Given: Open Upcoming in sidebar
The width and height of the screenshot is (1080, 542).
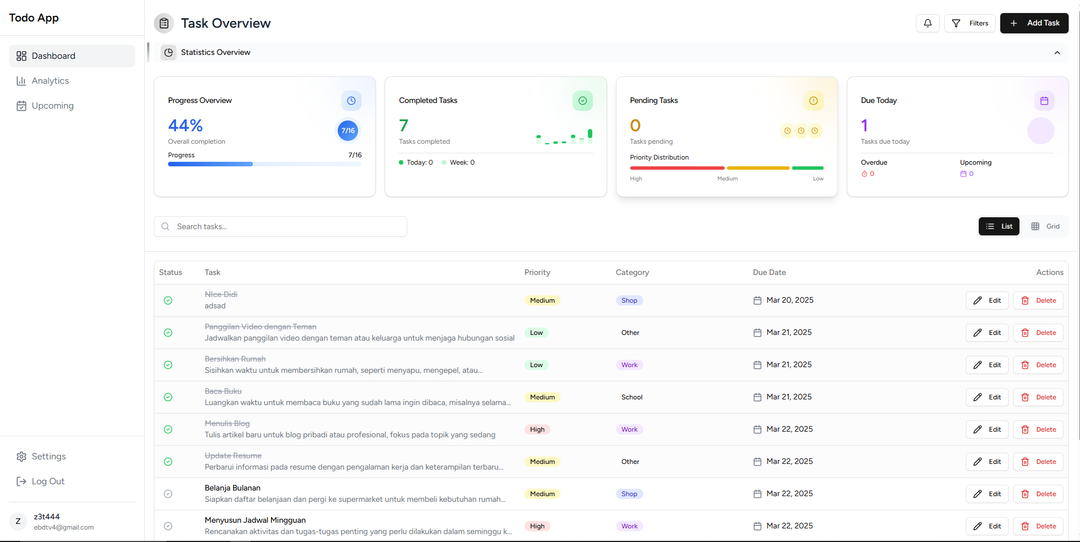Looking at the screenshot, I should point(72,106).
